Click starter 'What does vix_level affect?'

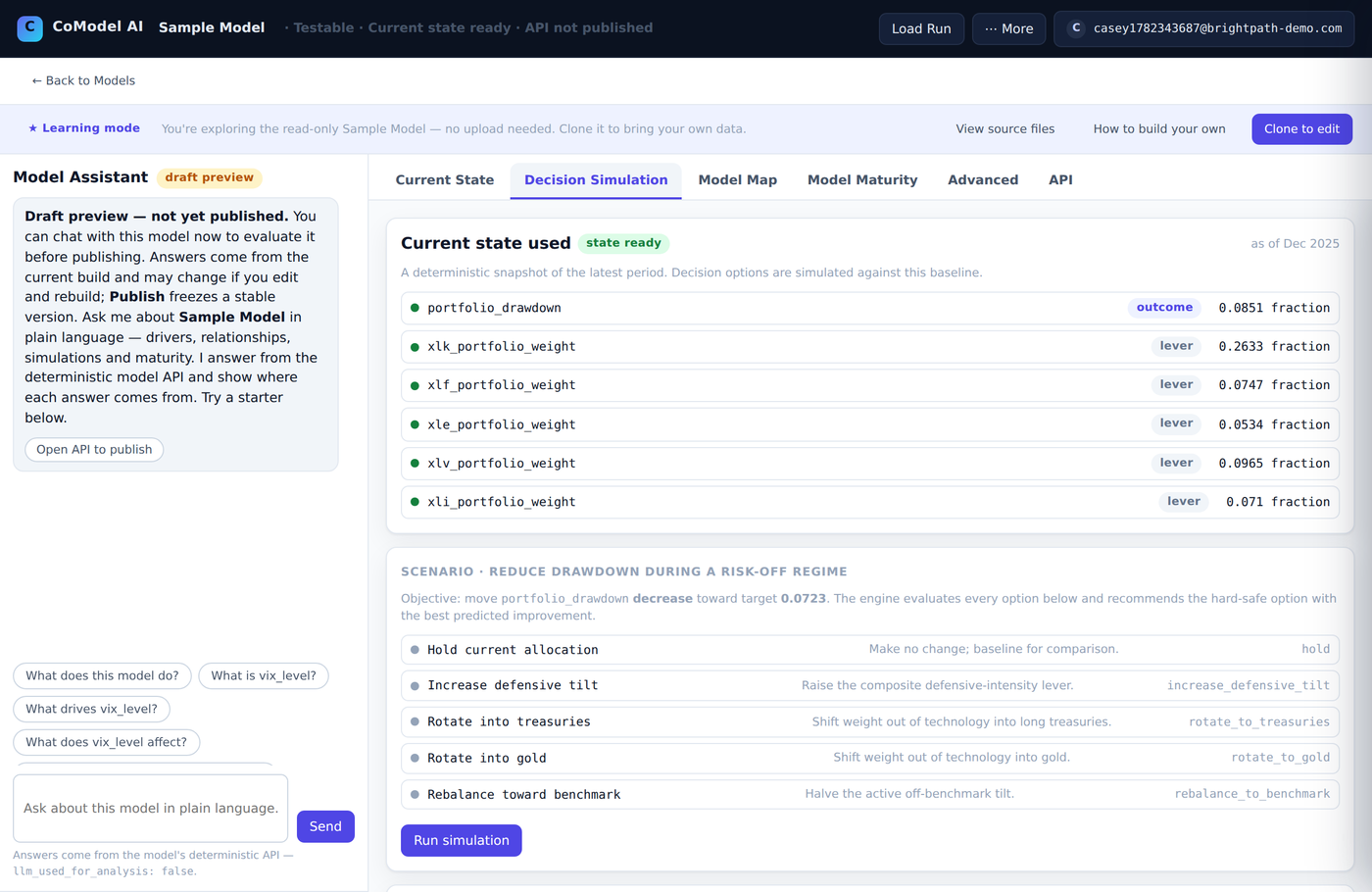[106, 742]
